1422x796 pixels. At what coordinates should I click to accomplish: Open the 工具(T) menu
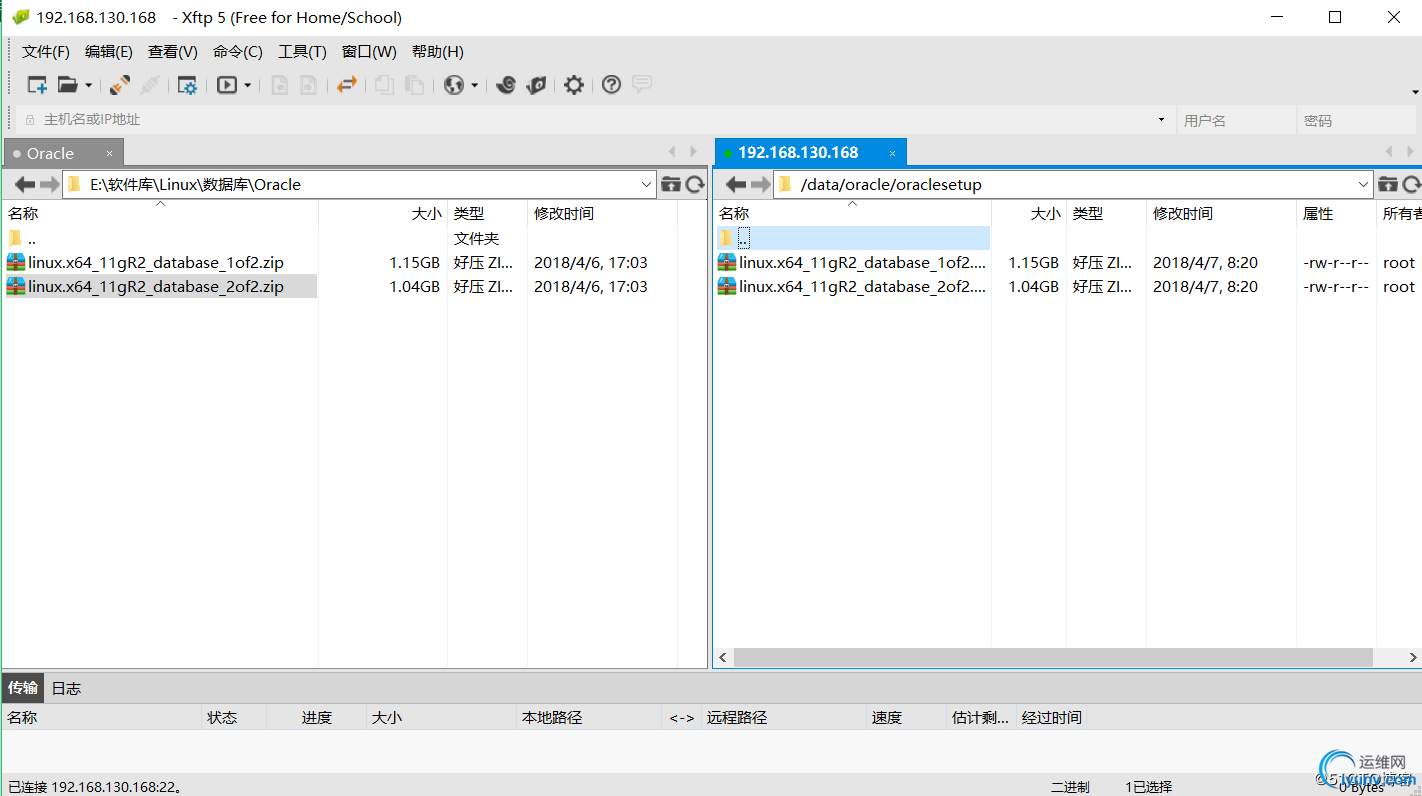click(x=302, y=52)
